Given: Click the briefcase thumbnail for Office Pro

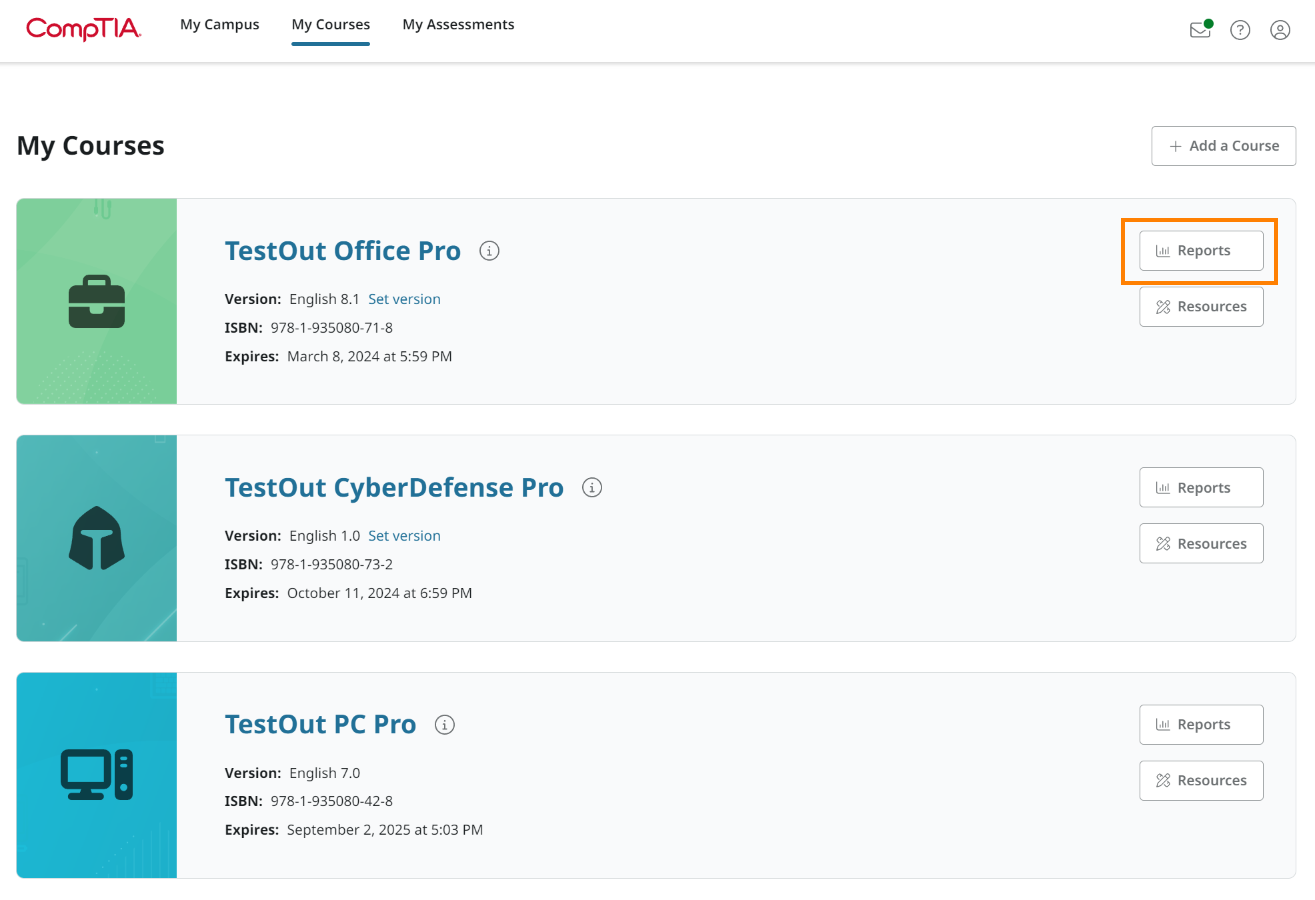Looking at the screenshot, I should coord(97,302).
